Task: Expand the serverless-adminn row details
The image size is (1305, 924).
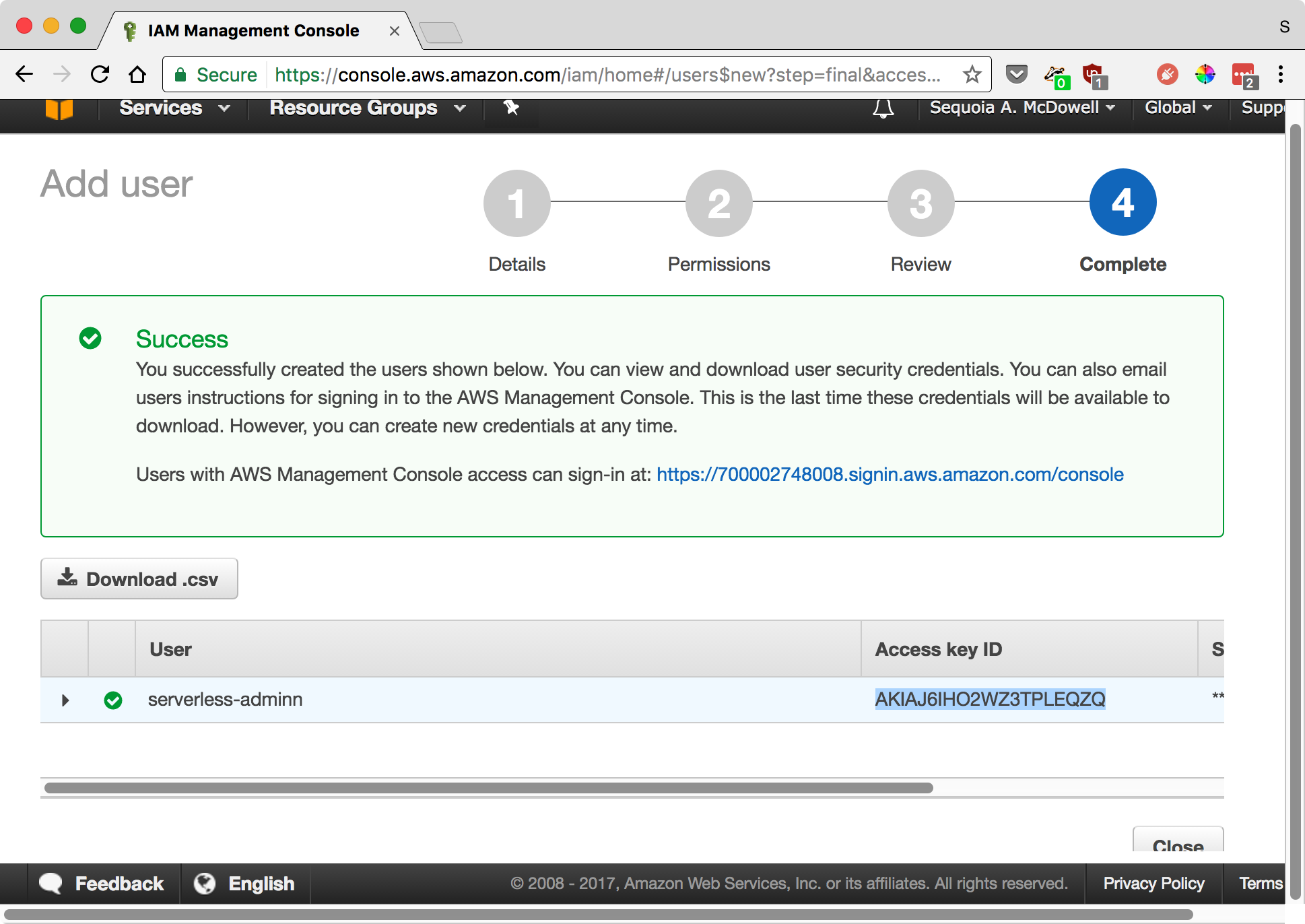Action: click(x=65, y=700)
